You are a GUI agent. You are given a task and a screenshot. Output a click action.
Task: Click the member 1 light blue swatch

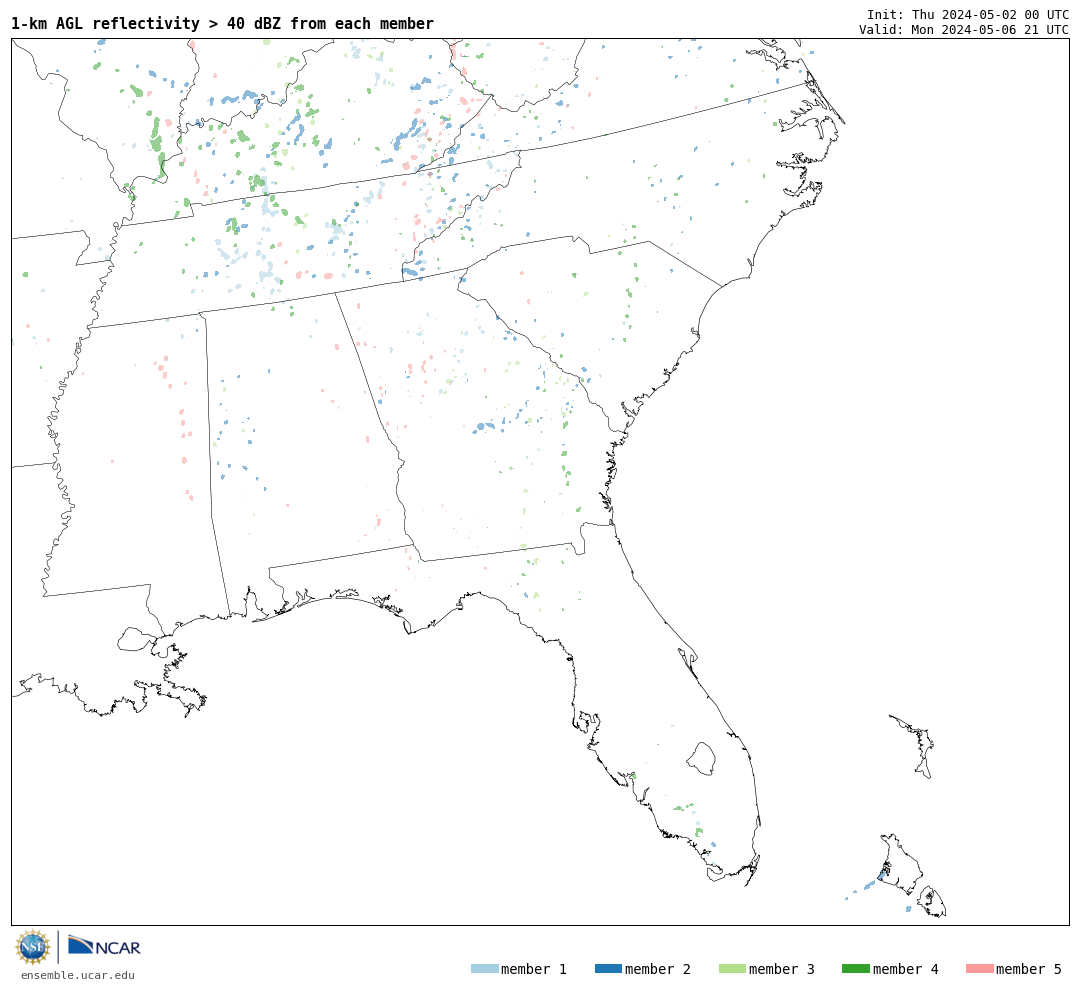[484, 969]
